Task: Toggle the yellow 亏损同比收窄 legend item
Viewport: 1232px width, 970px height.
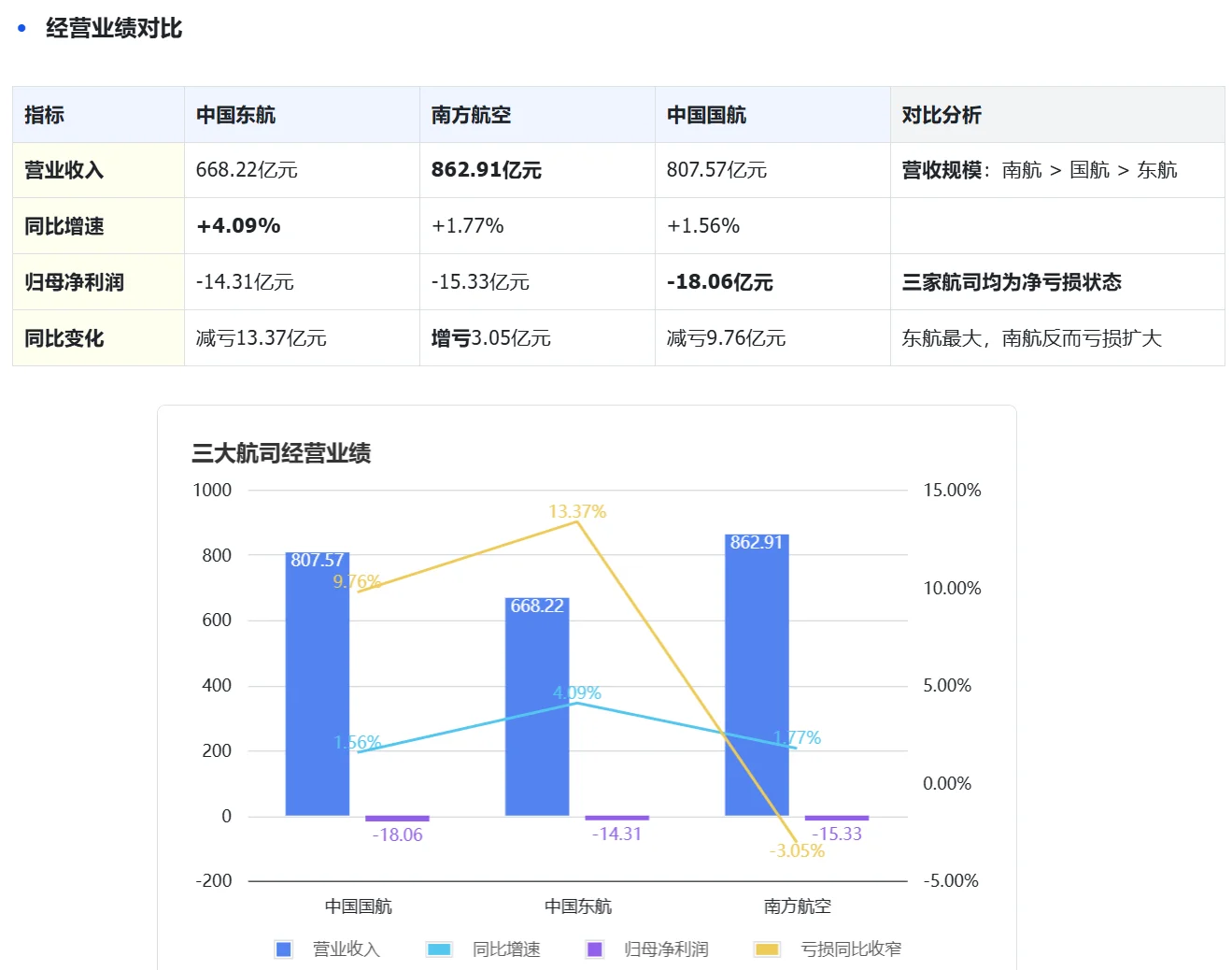Action: tap(828, 949)
